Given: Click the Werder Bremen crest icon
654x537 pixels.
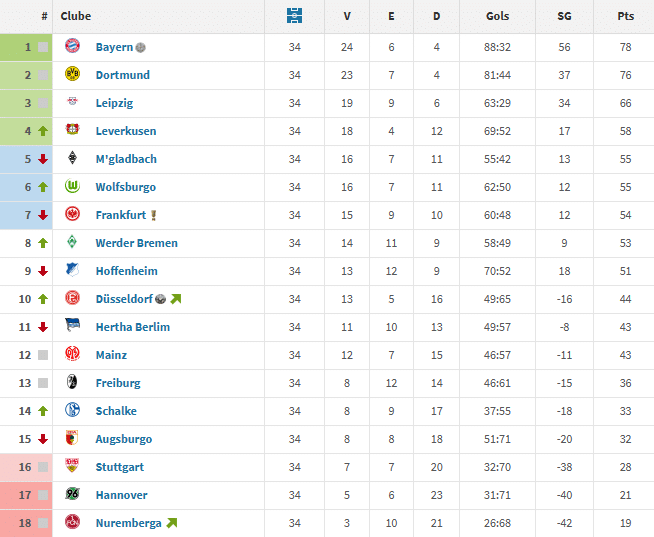Looking at the screenshot, I should 72,243.
